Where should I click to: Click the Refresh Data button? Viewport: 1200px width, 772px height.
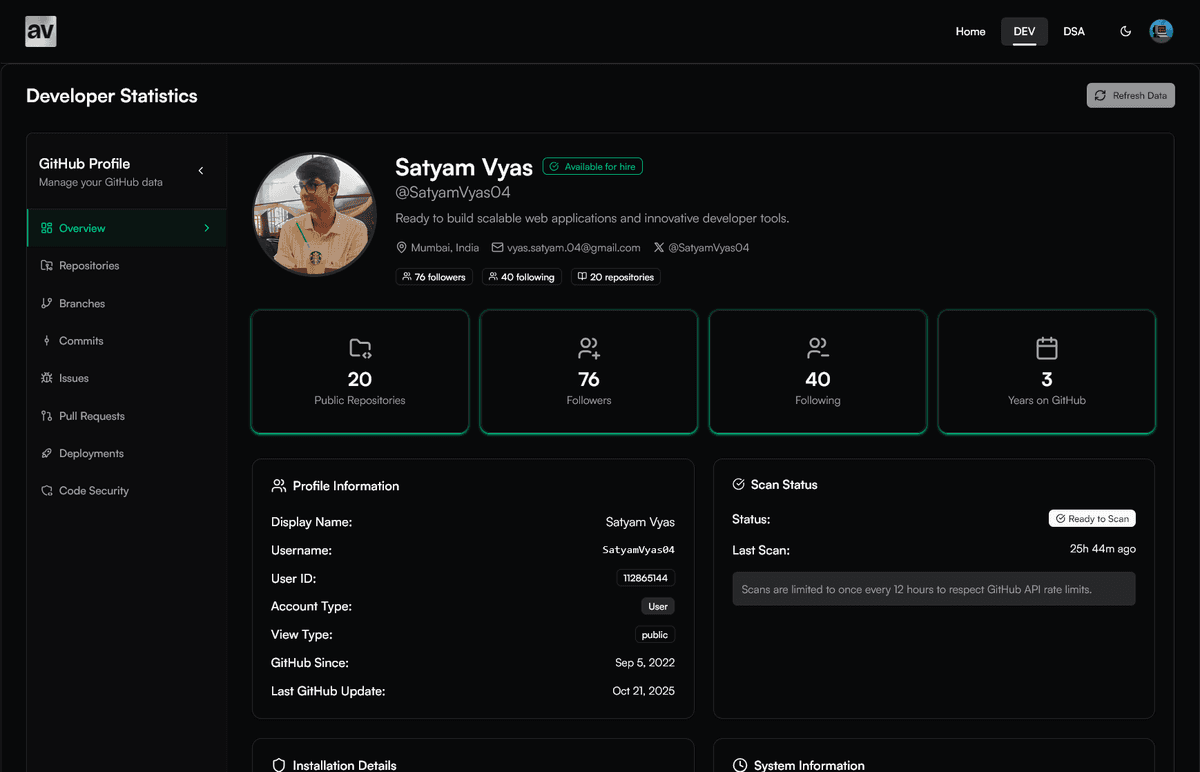click(1130, 95)
